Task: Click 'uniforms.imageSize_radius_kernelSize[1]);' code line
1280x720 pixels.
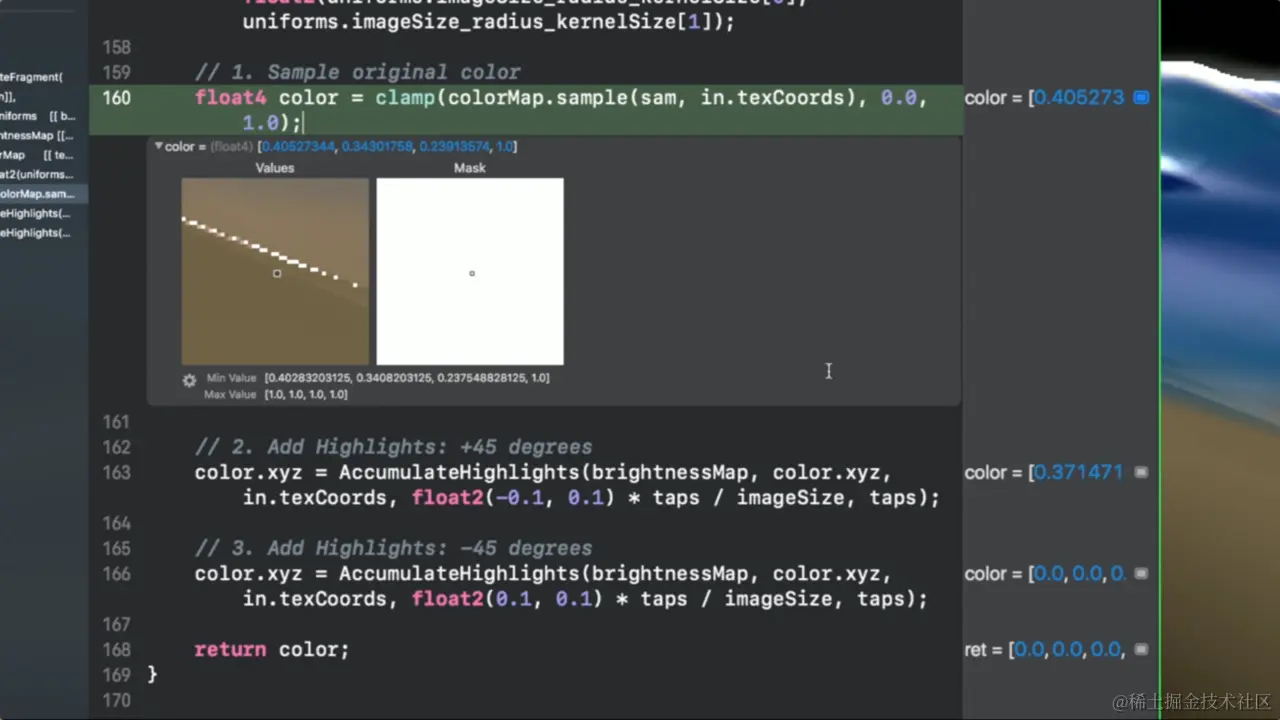Action: pyautogui.click(x=489, y=21)
